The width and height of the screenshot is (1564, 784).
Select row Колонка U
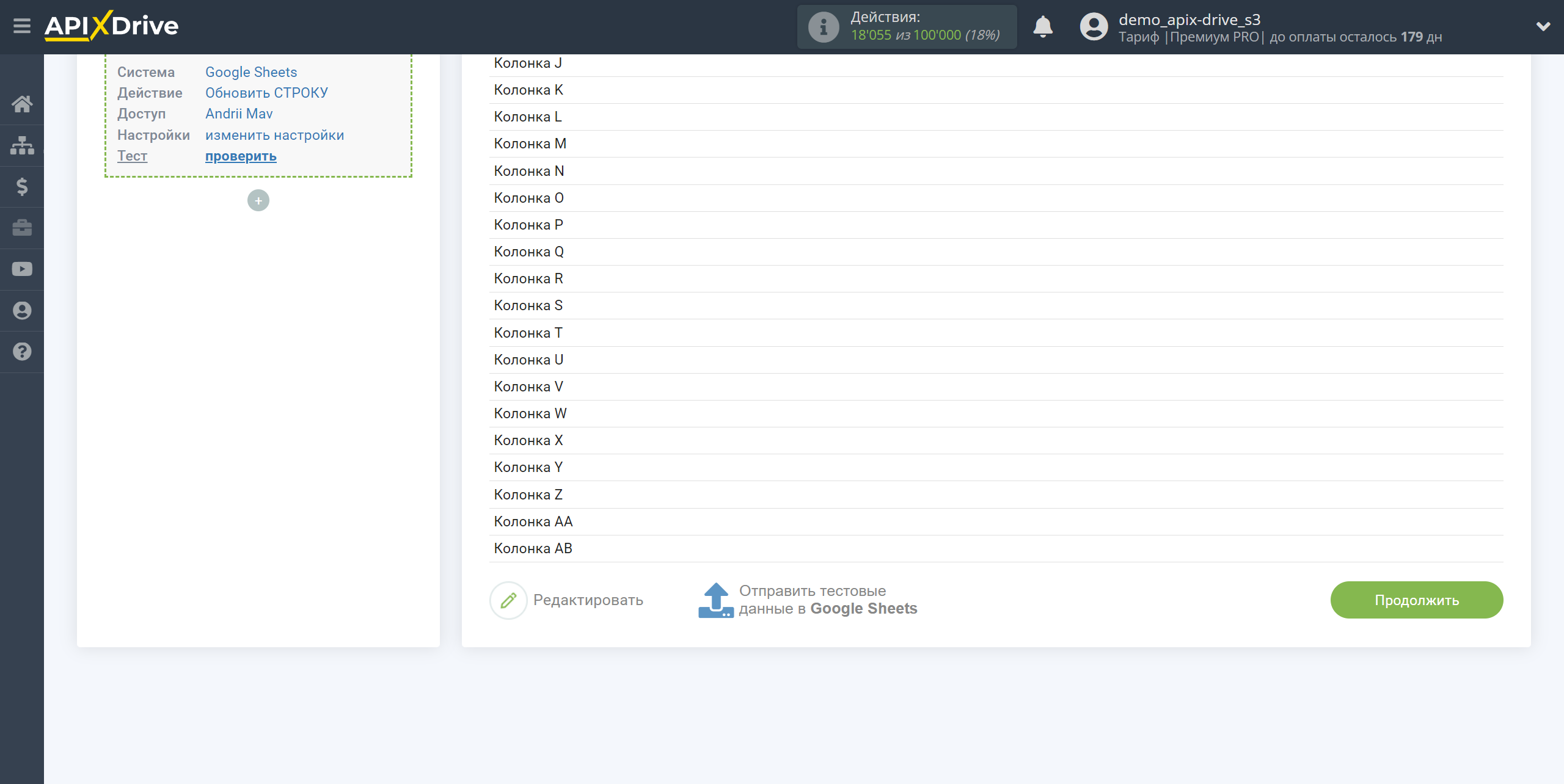pyautogui.click(x=996, y=360)
